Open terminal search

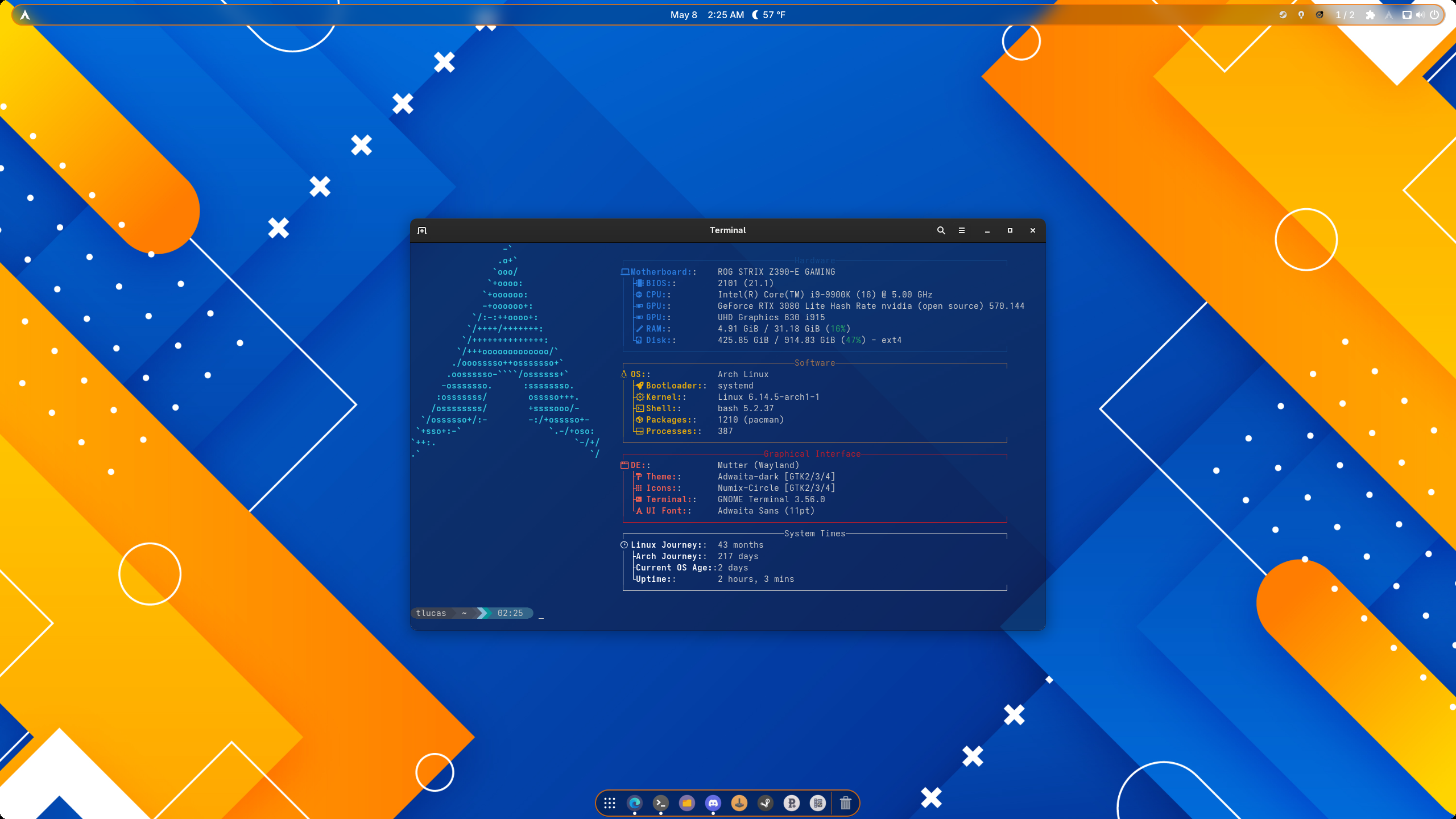(x=941, y=230)
